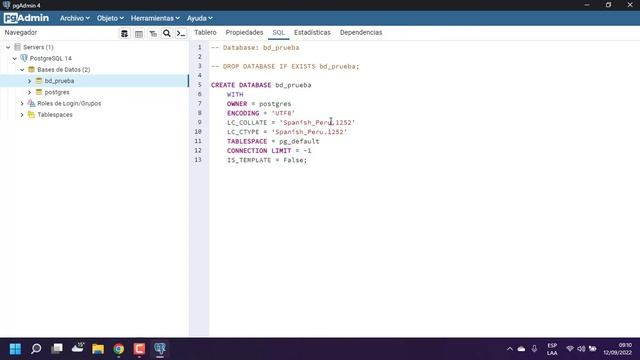640x360 pixels.
Task: Click the ENCODING = 'UTF8' line
Action: 261,113
